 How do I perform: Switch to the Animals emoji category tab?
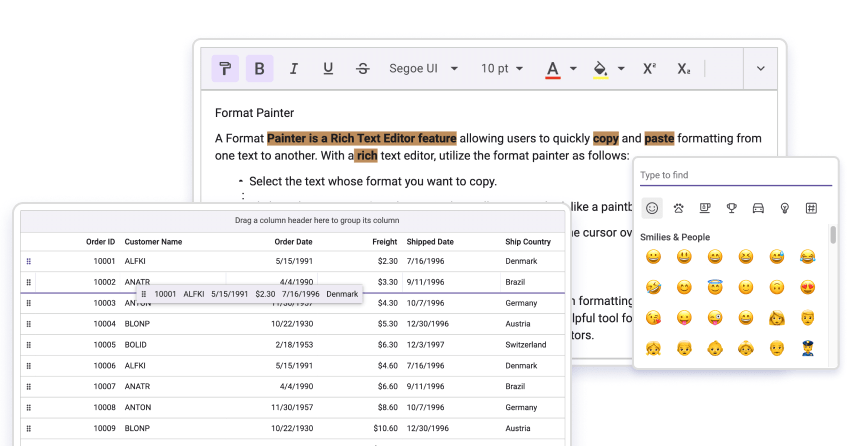[x=679, y=208]
